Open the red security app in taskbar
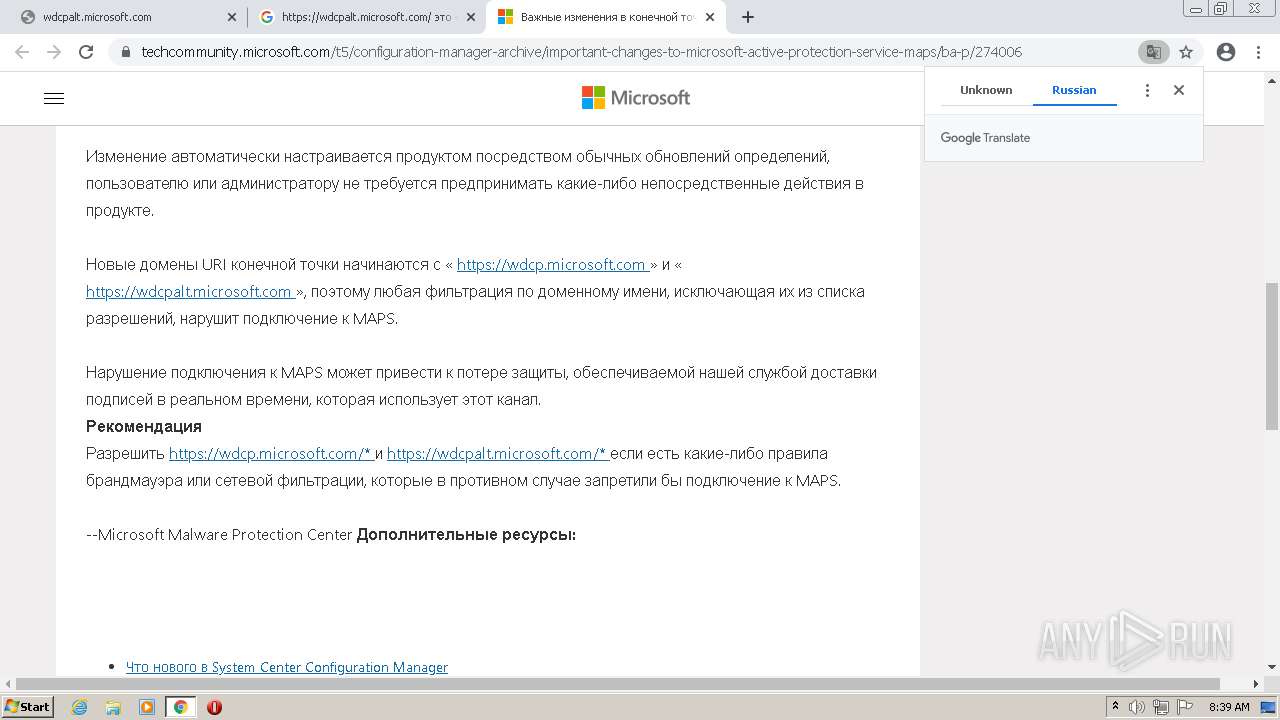The image size is (1280, 720). click(x=214, y=707)
